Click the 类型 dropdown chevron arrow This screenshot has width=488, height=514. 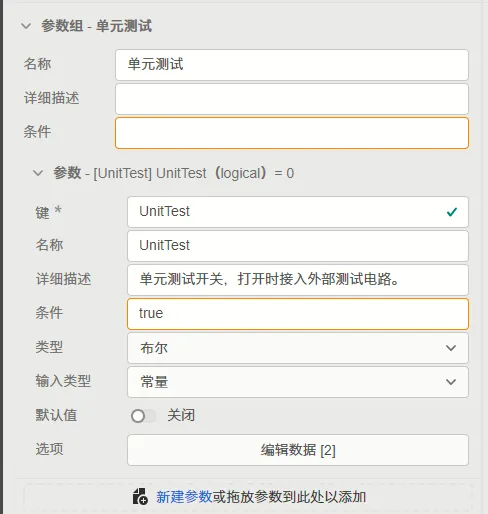pos(451,348)
